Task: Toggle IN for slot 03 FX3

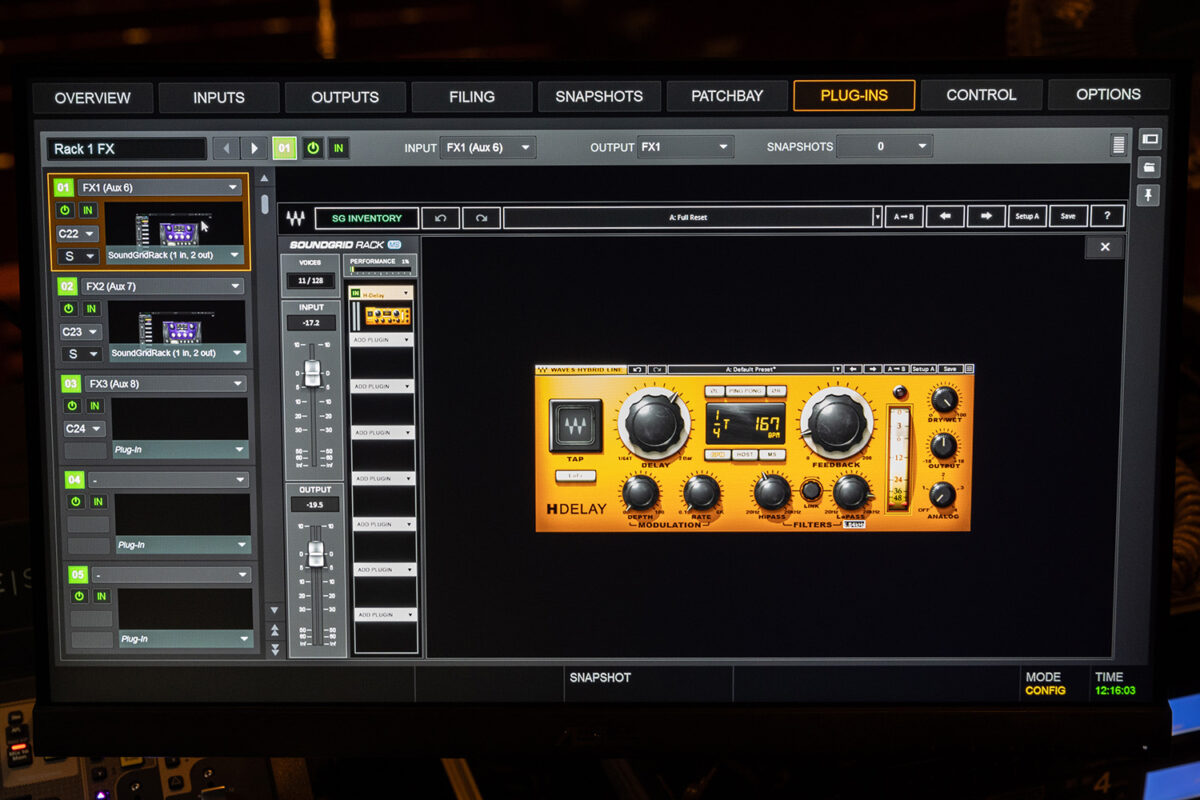Action: click(95, 406)
